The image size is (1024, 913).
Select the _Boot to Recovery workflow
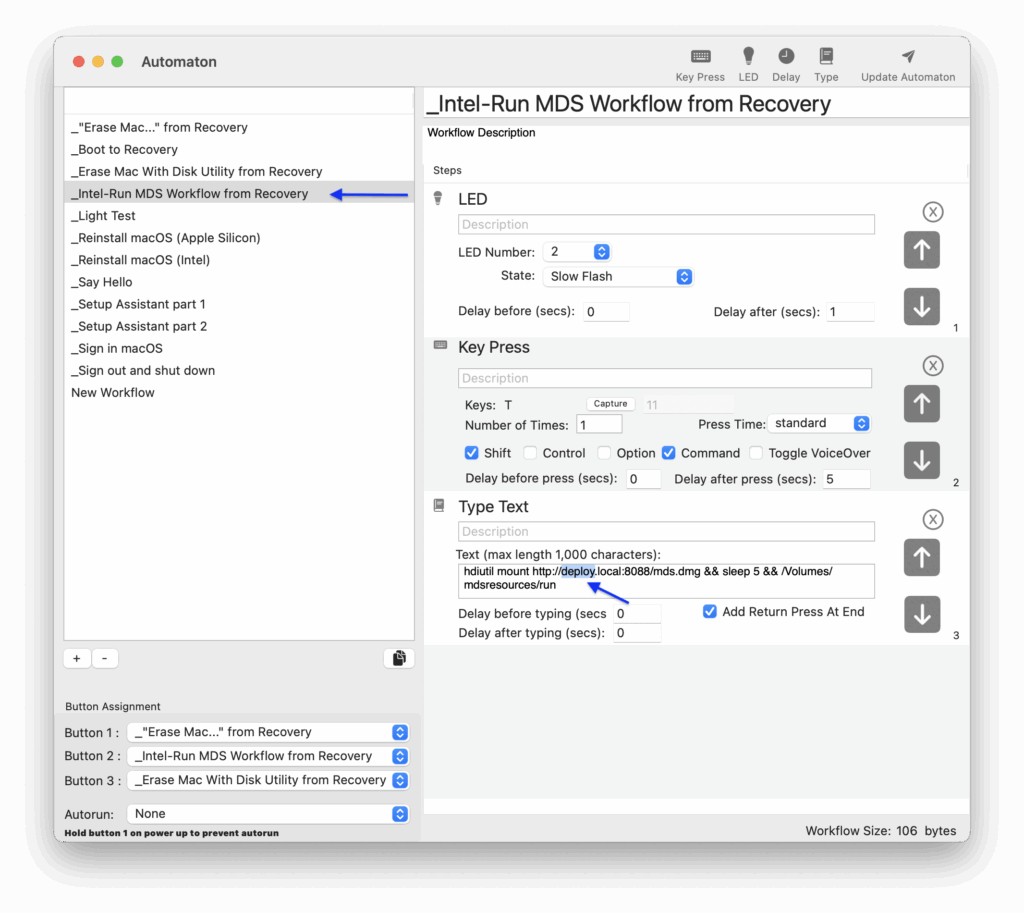[x=239, y=150]
